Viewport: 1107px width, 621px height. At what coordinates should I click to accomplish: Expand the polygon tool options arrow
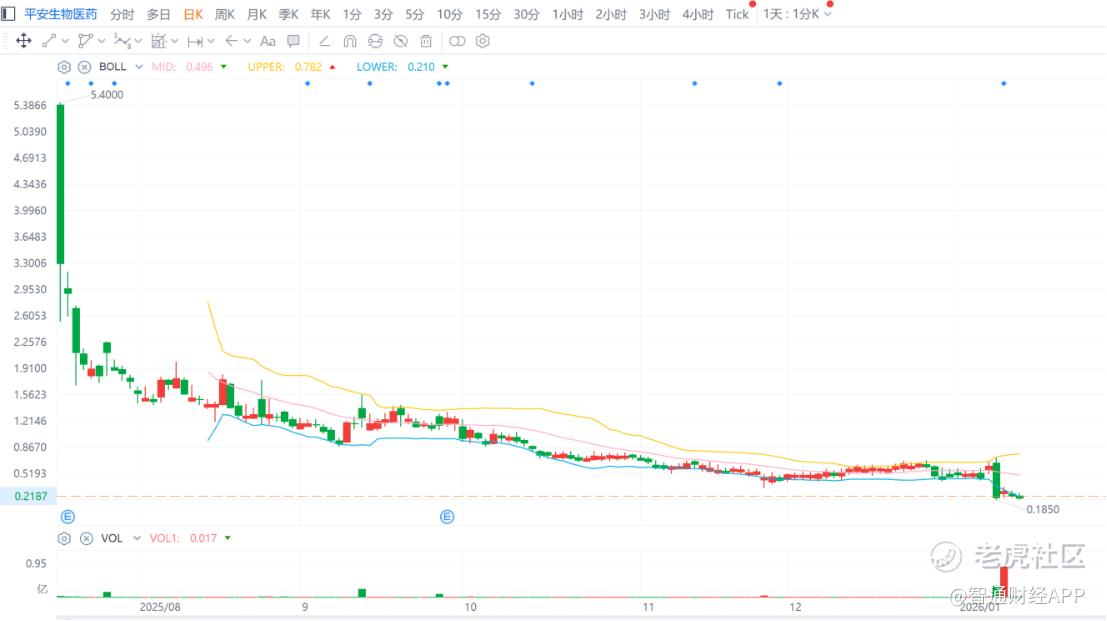coord(102,42)
